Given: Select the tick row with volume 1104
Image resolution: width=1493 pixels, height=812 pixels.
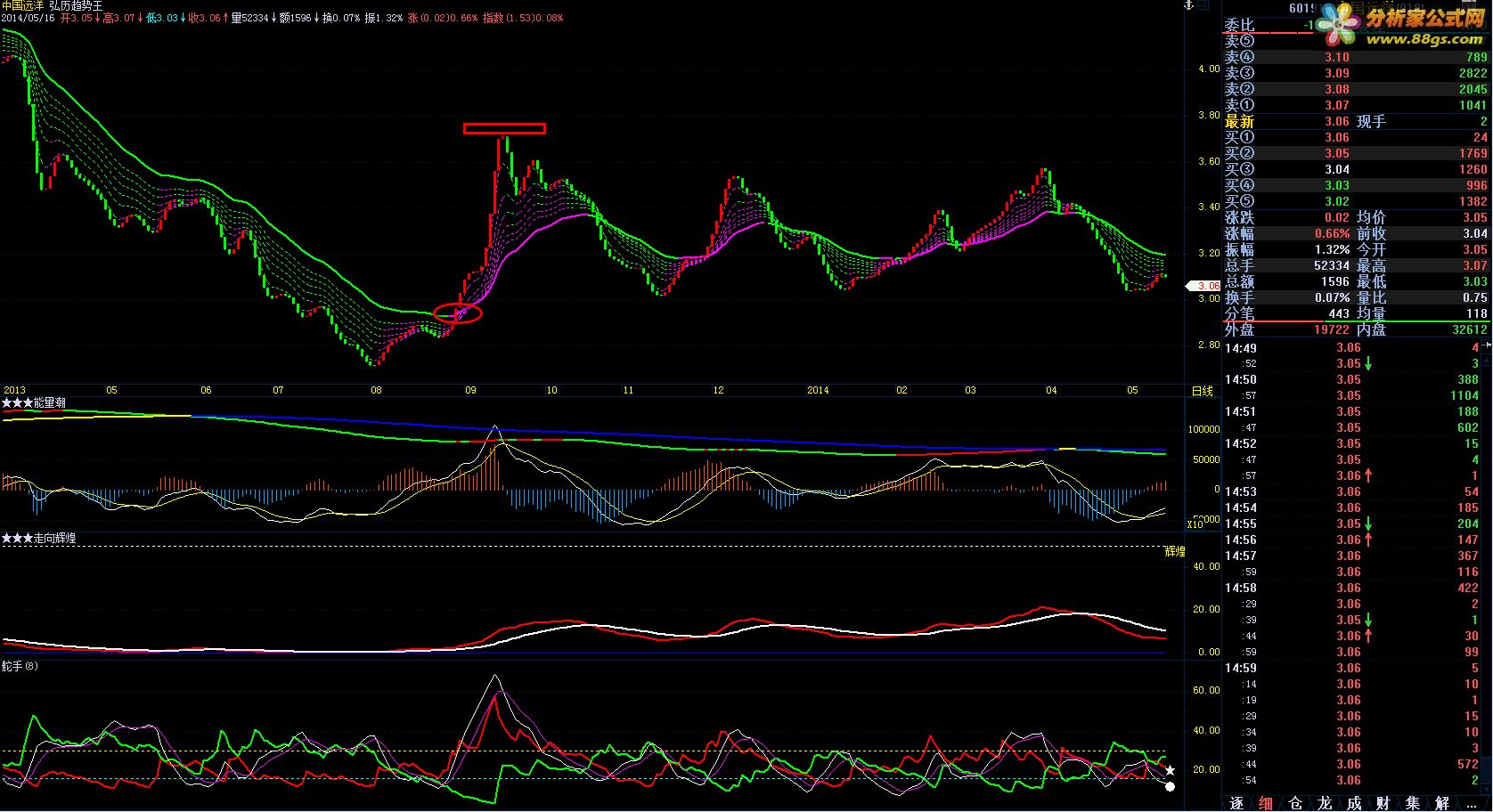Looking at the screenshot, I should tap(1350, 395).
